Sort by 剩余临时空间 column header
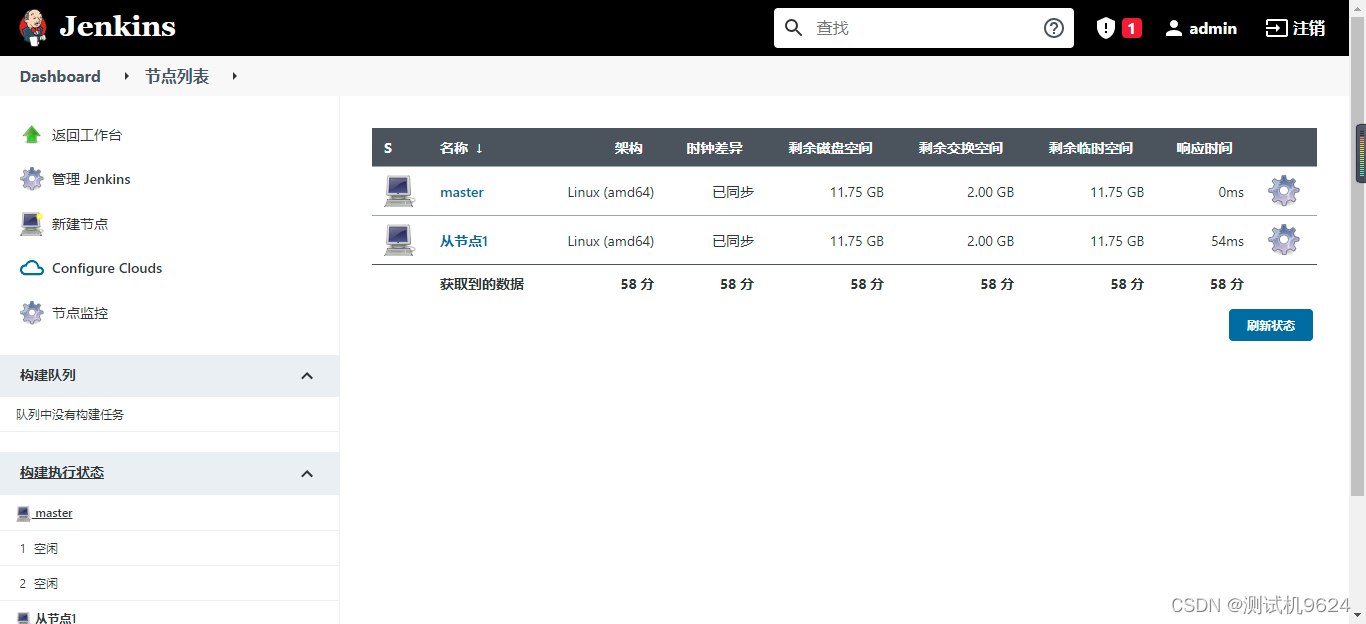 pos(1090,148)
